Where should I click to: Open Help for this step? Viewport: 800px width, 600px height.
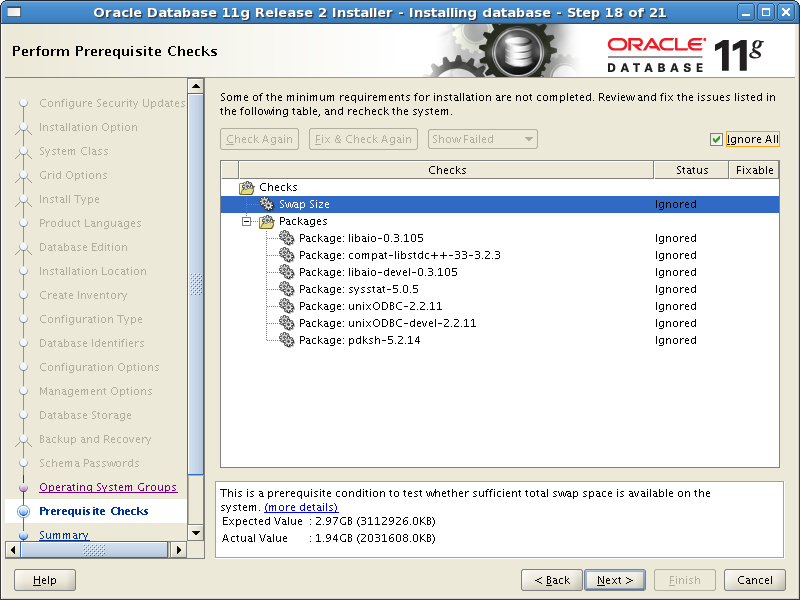click(45, 580)
